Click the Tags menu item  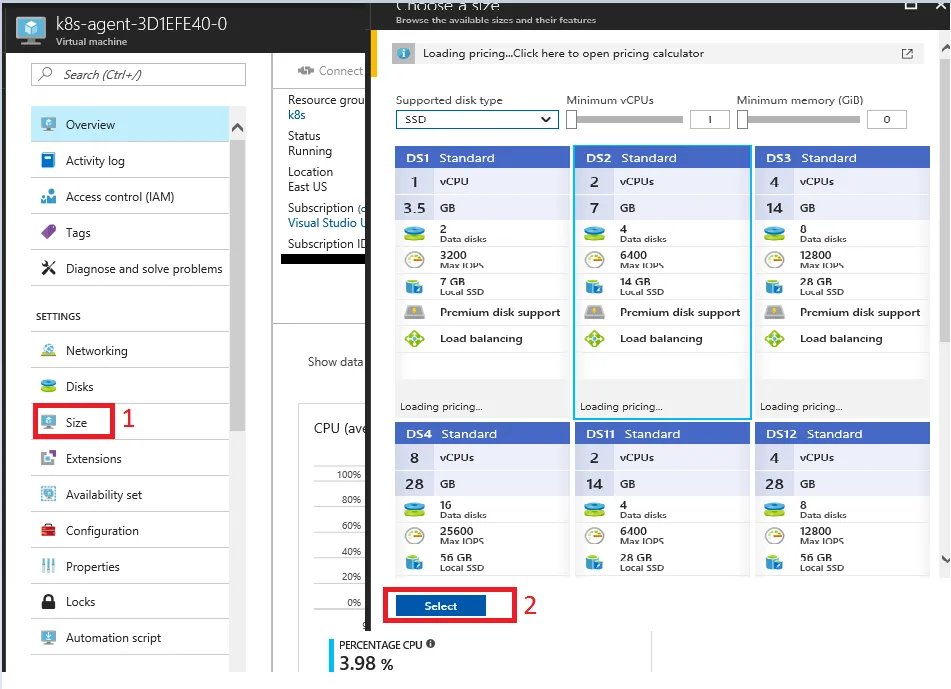[130, 232]
